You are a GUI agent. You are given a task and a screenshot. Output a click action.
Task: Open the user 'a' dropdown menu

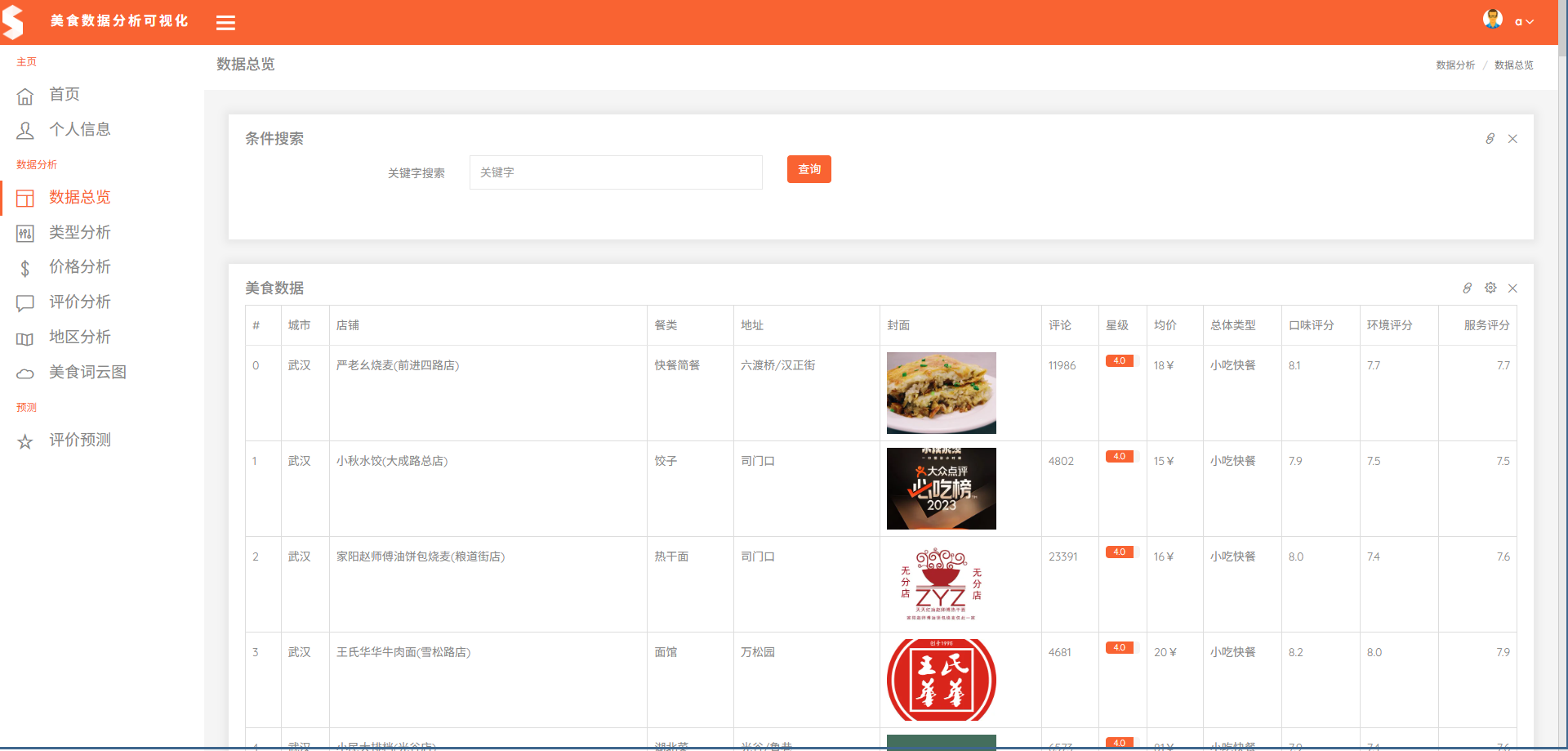pyautogui.click(x=1524, y=22)
